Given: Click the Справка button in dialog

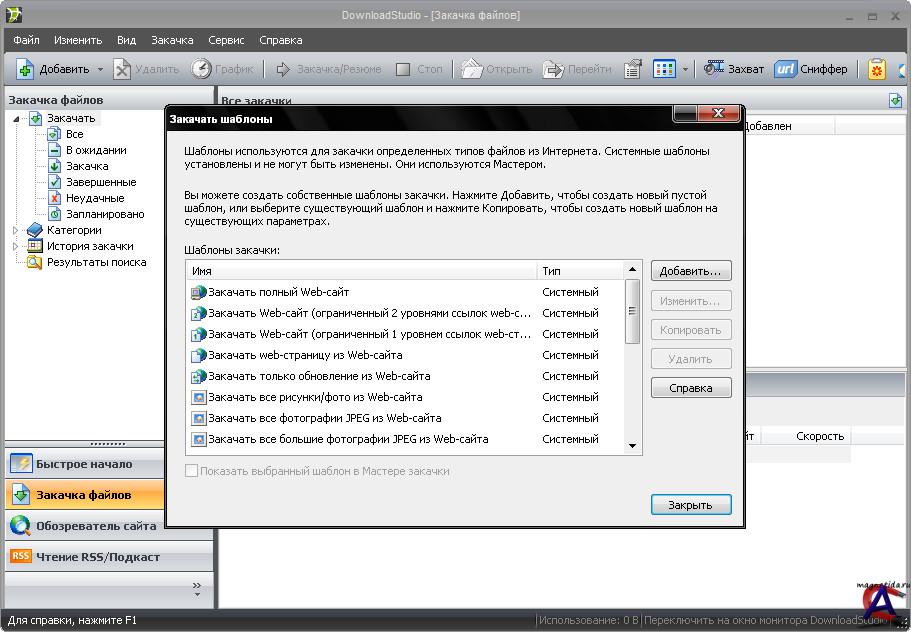Looking at the screenshot, I should tap(690, 388).
